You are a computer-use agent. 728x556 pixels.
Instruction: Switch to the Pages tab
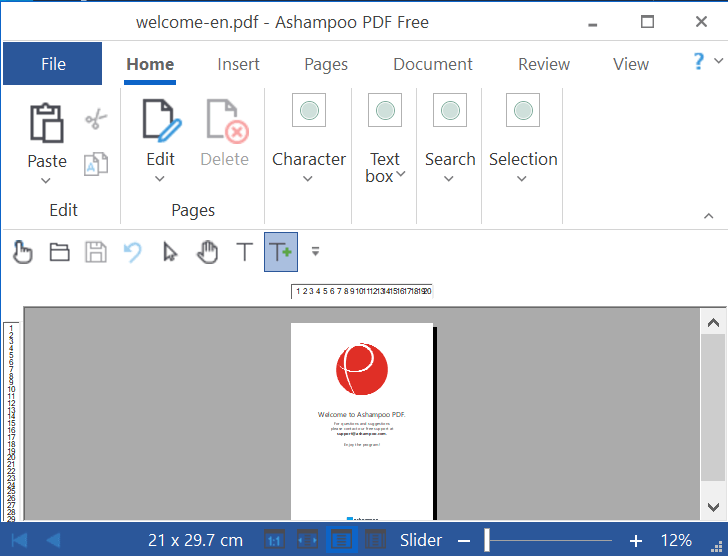point(326,64)
